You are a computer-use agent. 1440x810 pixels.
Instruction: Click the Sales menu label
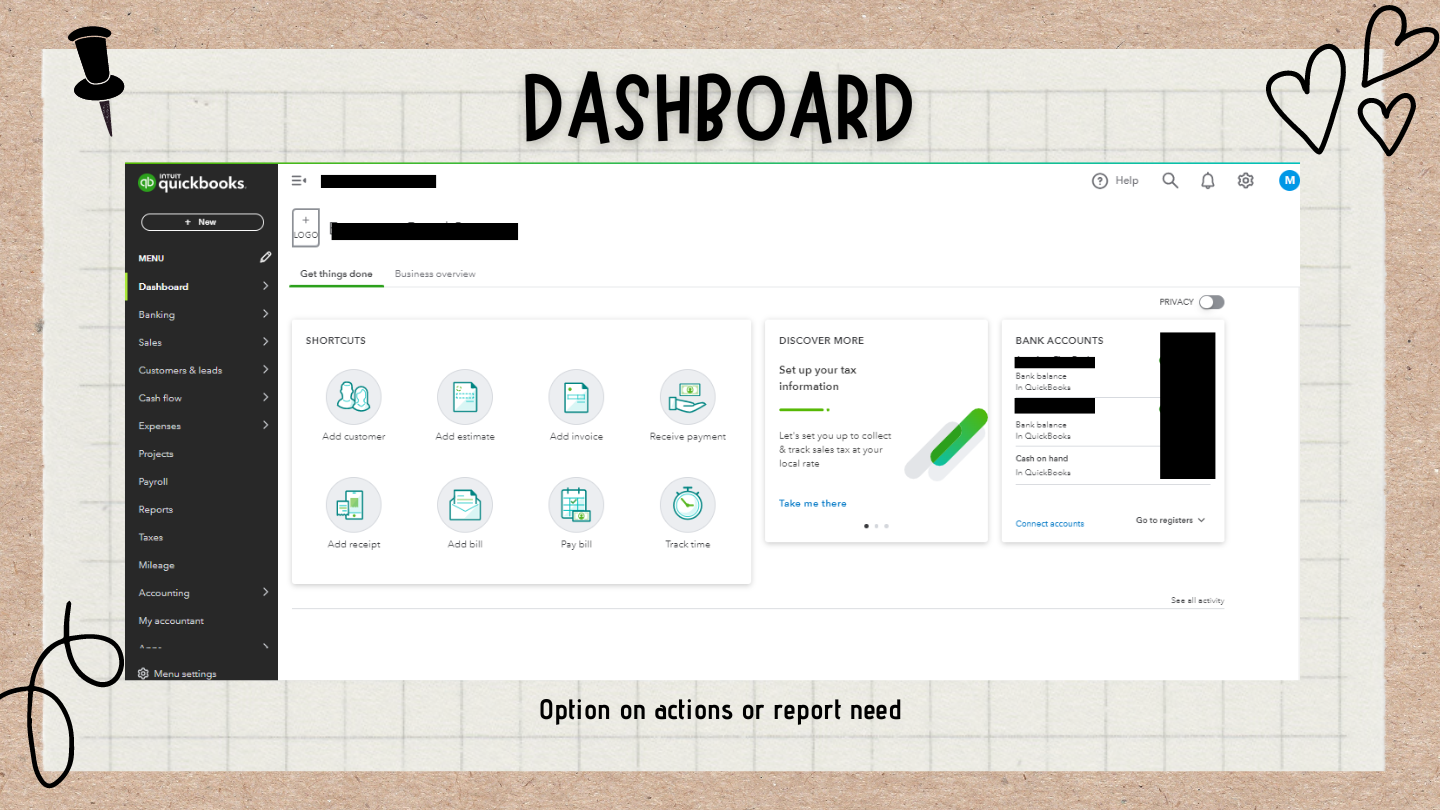pos(150,343)
